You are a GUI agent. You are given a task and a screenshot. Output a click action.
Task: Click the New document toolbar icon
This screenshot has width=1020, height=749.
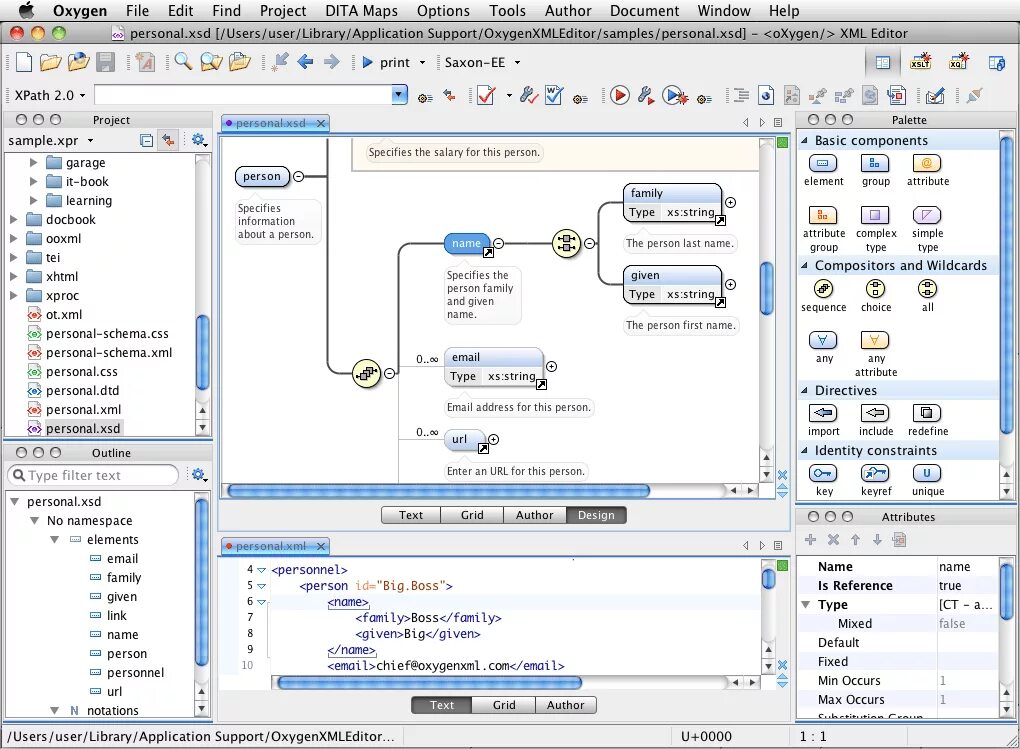coord(23,62)
